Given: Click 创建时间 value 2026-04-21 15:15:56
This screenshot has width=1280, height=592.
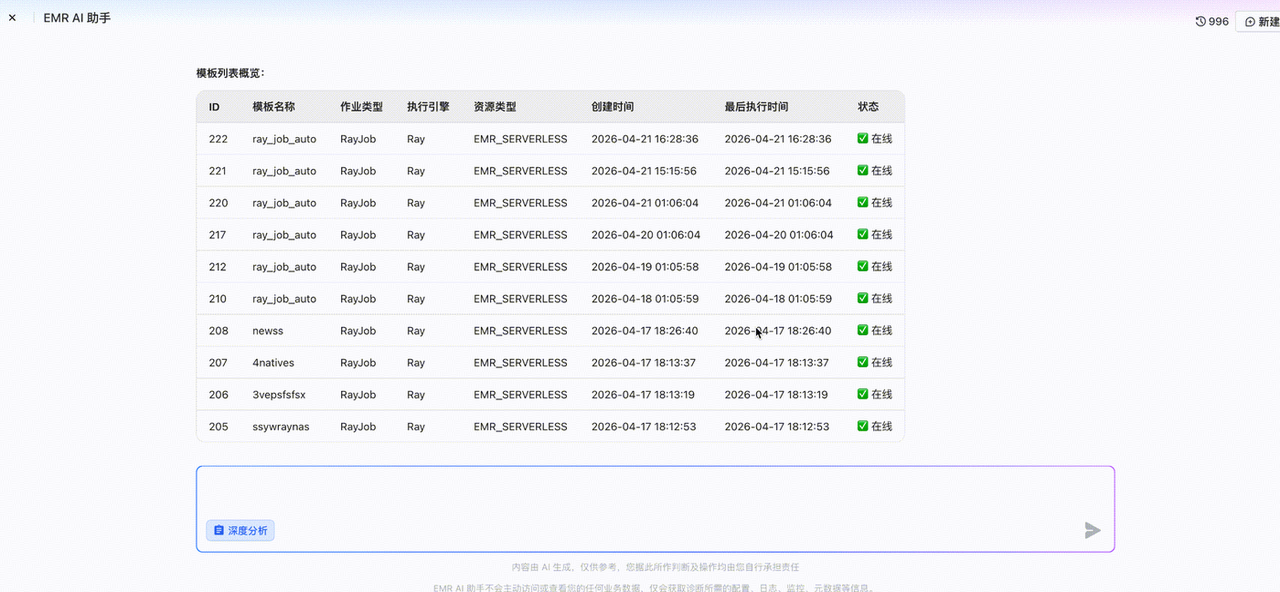Looking at the screenshot, I should coord(644,171).
